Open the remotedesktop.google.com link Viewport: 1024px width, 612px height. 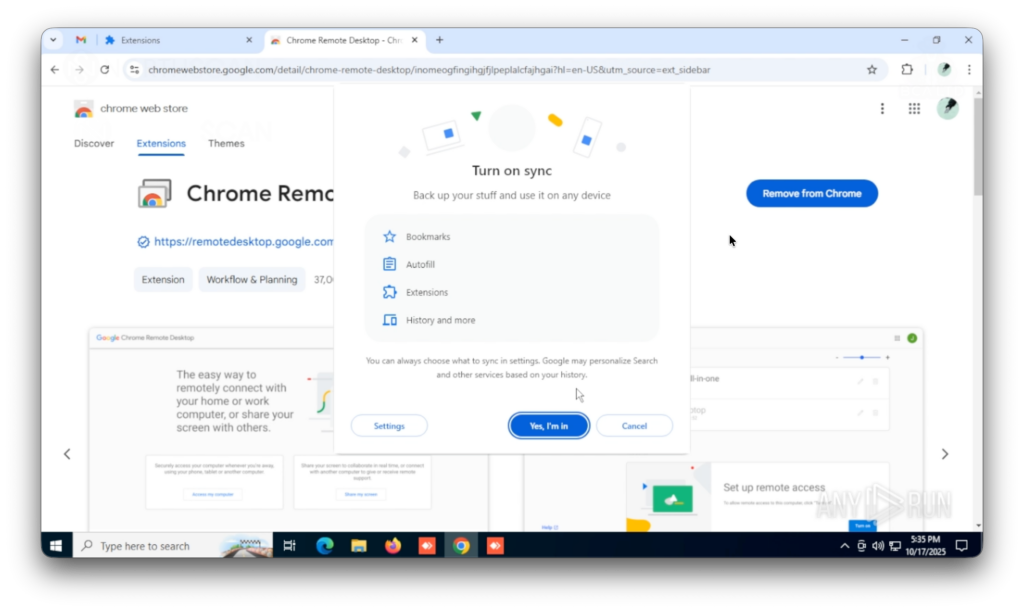click(244, 242)
